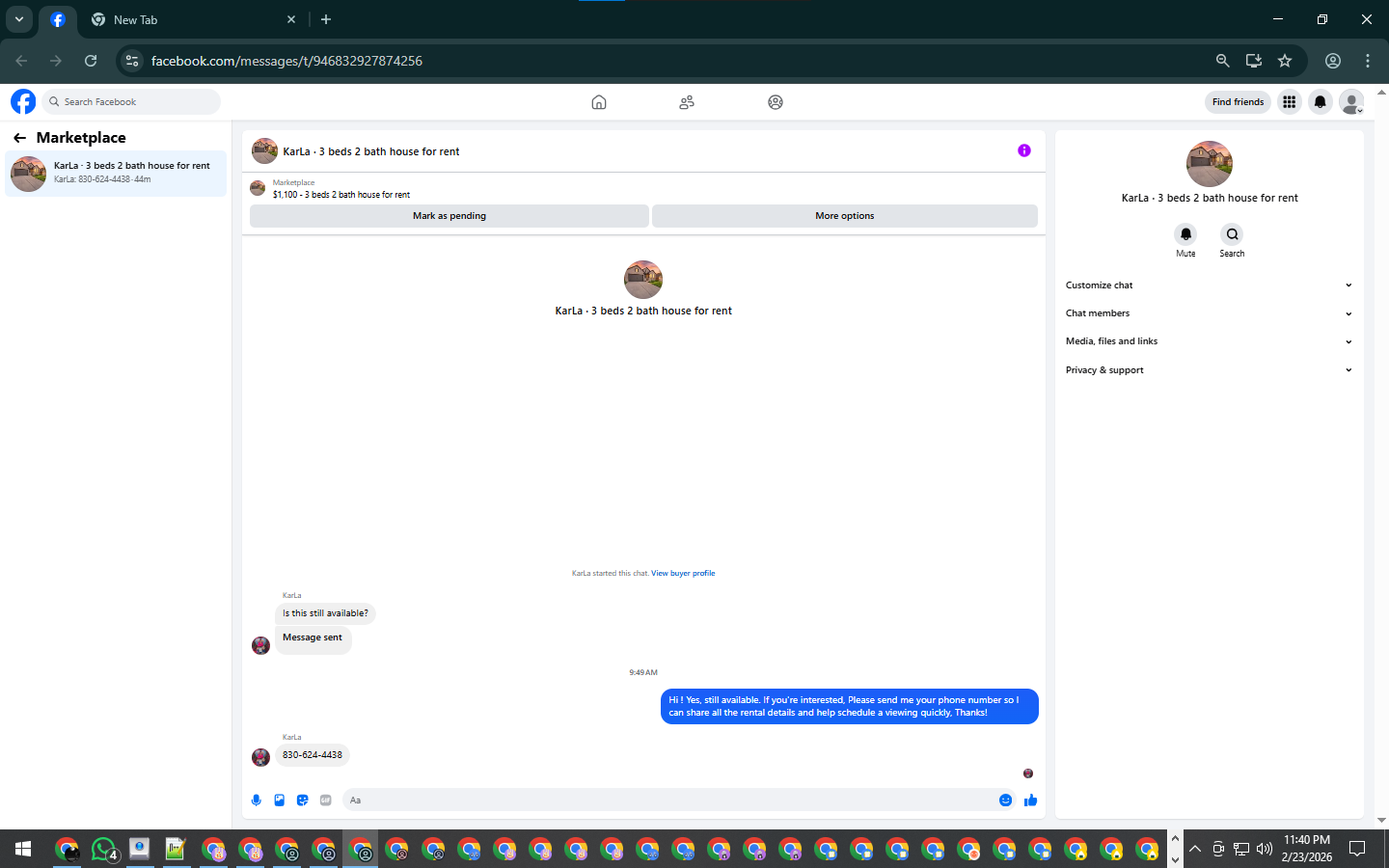This screenshot has height=868, width=1389.
Task: Click the address bar URL
Action: (x=286, y=61)
